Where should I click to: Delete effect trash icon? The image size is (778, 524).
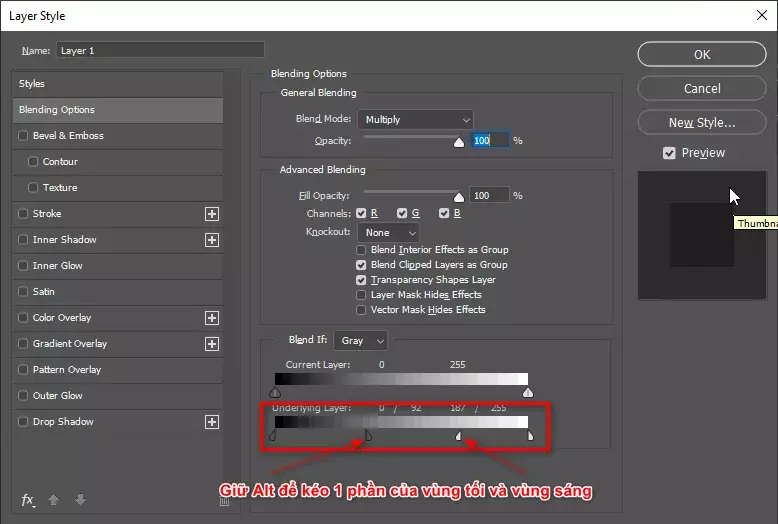tap(224, 502)
